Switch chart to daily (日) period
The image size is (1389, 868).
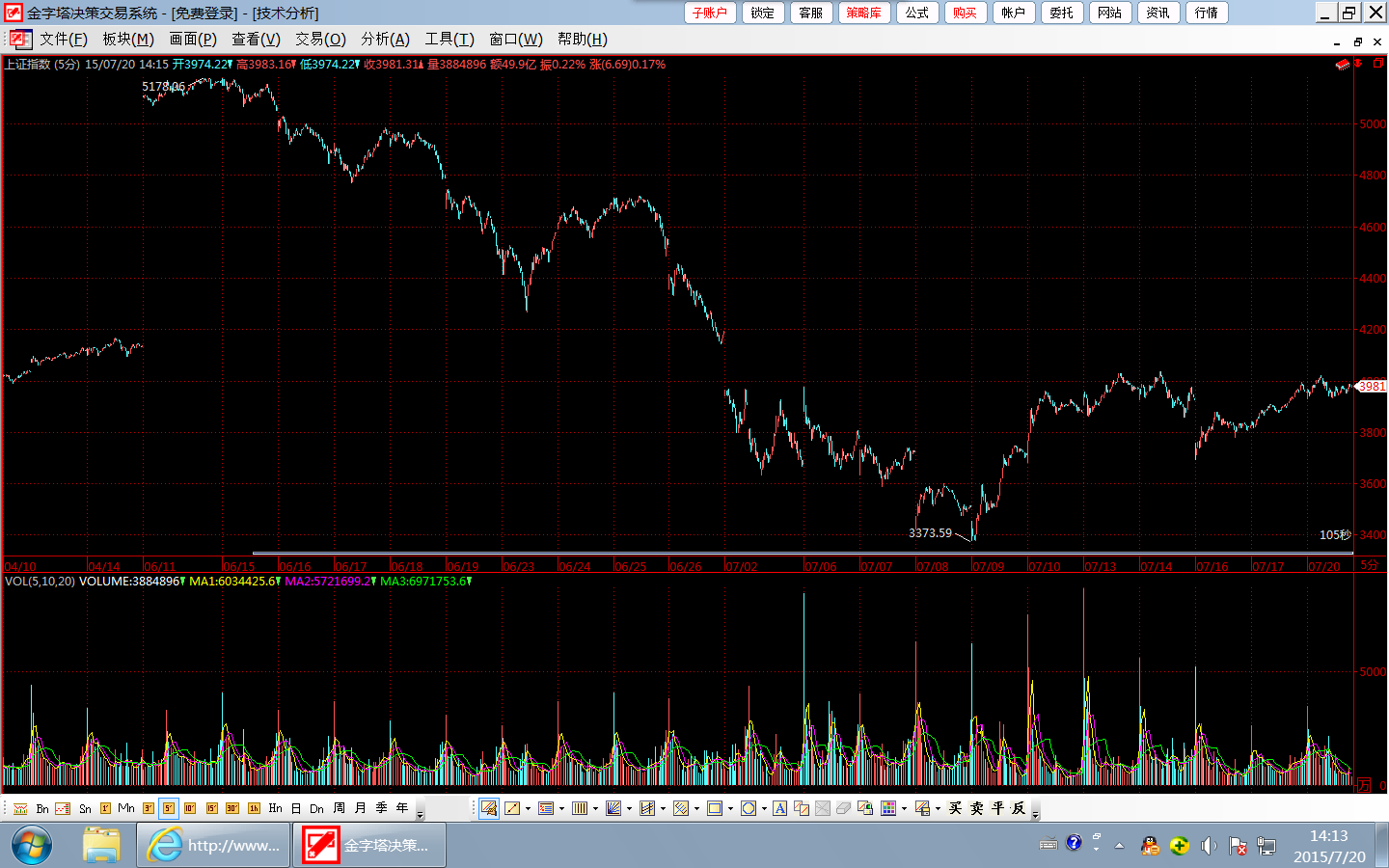pos(296,808)
